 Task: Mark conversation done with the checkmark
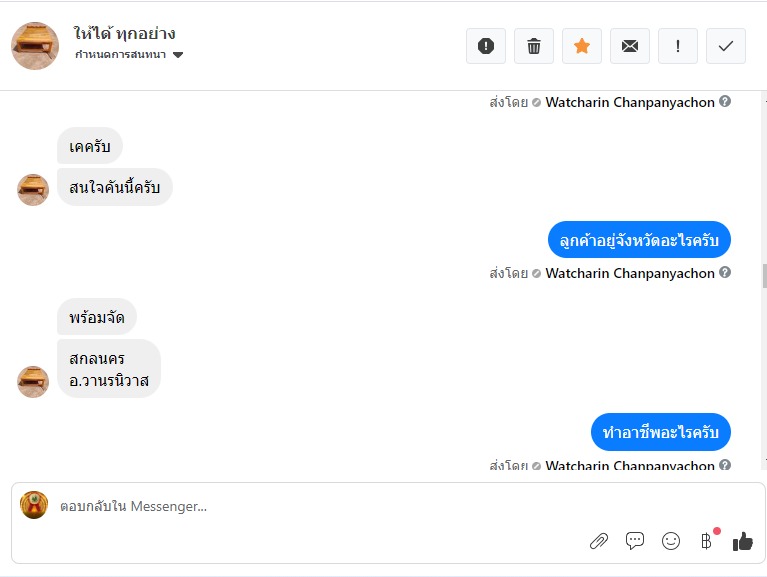(x=726, y=46)
